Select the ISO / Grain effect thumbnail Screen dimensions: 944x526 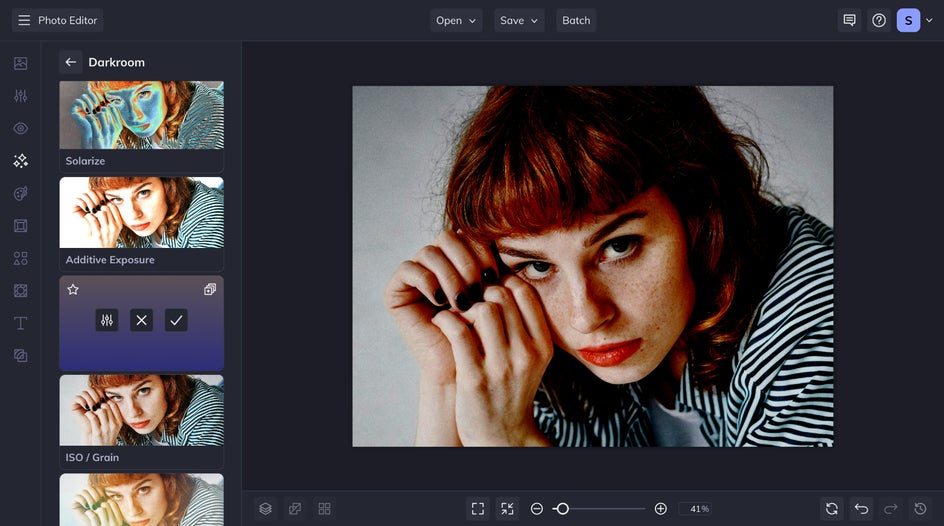[x=141, y=410]
